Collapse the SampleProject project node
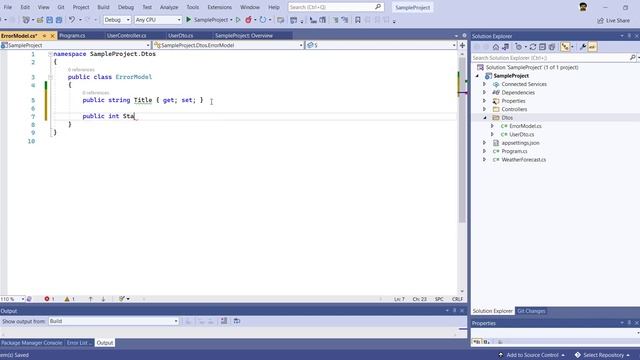The height and width of the screenshot is (360, 640). click(x=477, y=76)
